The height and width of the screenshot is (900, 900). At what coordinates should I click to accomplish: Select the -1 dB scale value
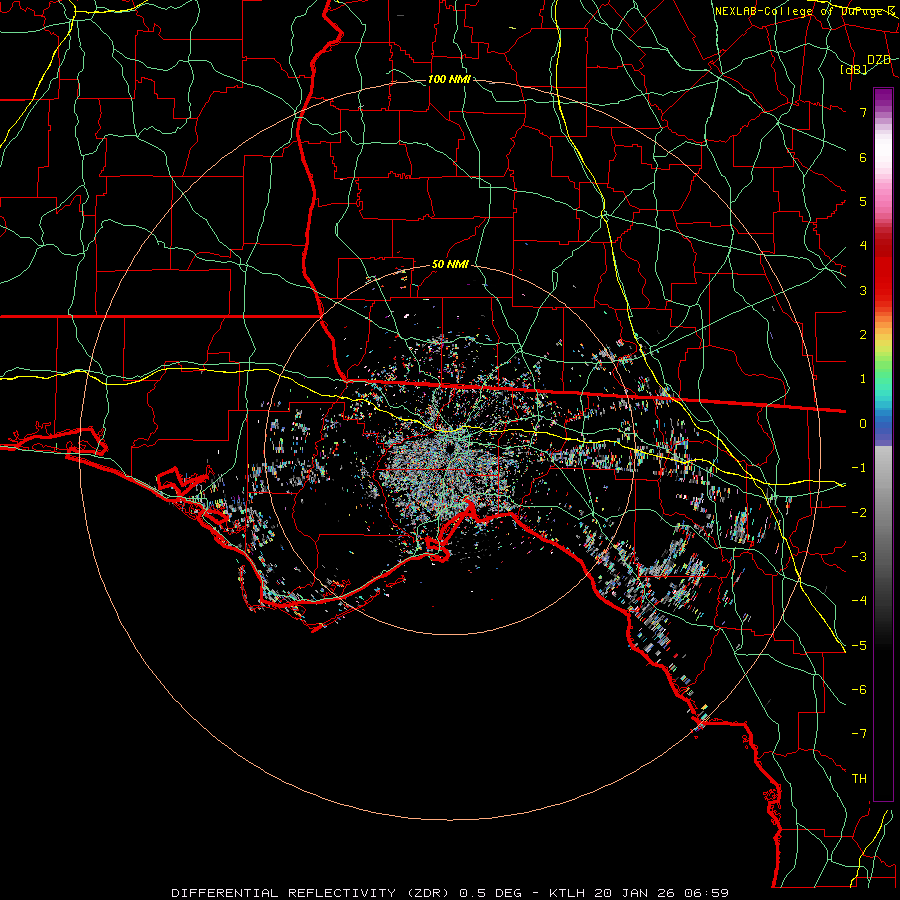pyautogui.click(x=859, y=468)
